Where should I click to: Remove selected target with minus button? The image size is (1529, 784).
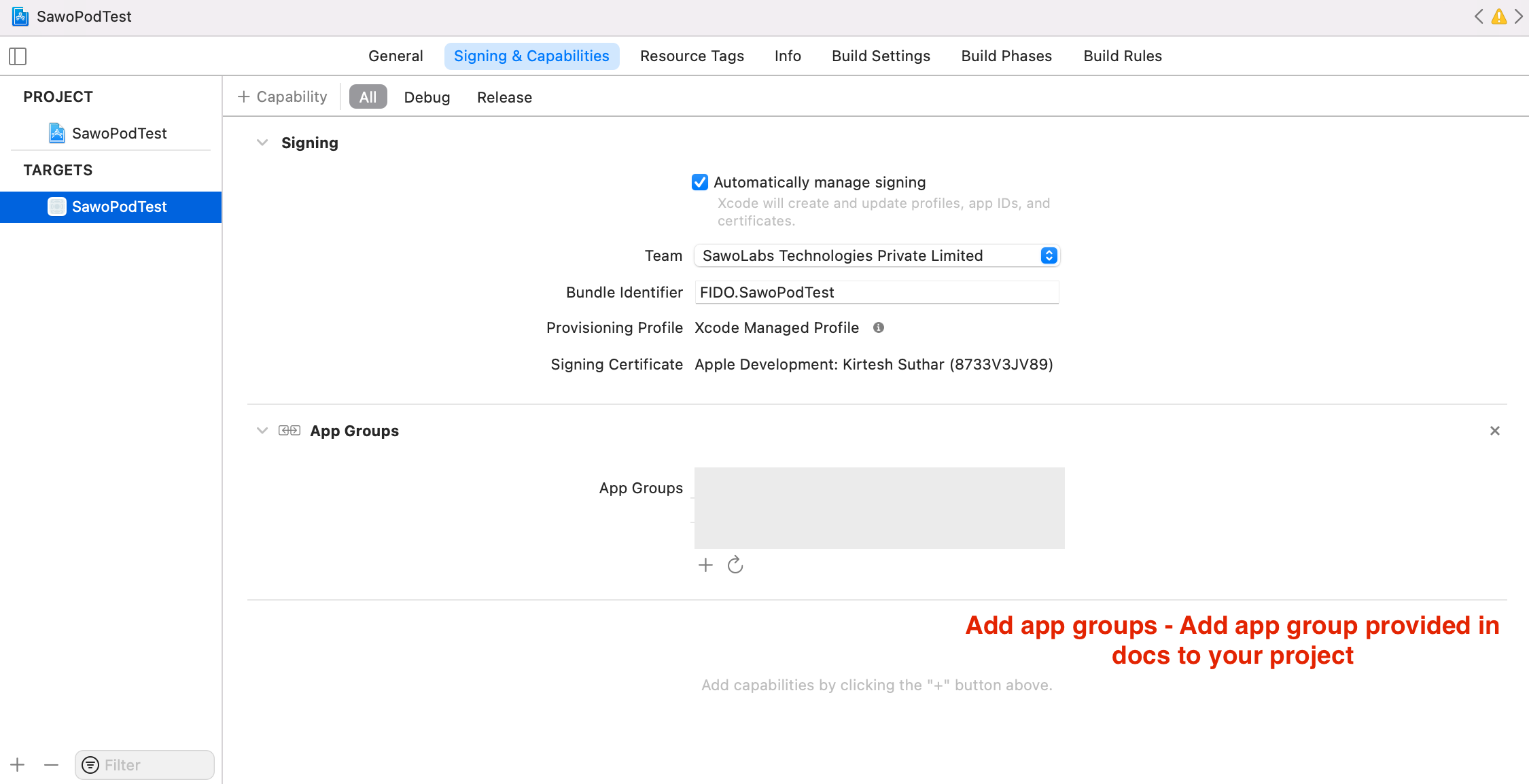coord(51,765)
